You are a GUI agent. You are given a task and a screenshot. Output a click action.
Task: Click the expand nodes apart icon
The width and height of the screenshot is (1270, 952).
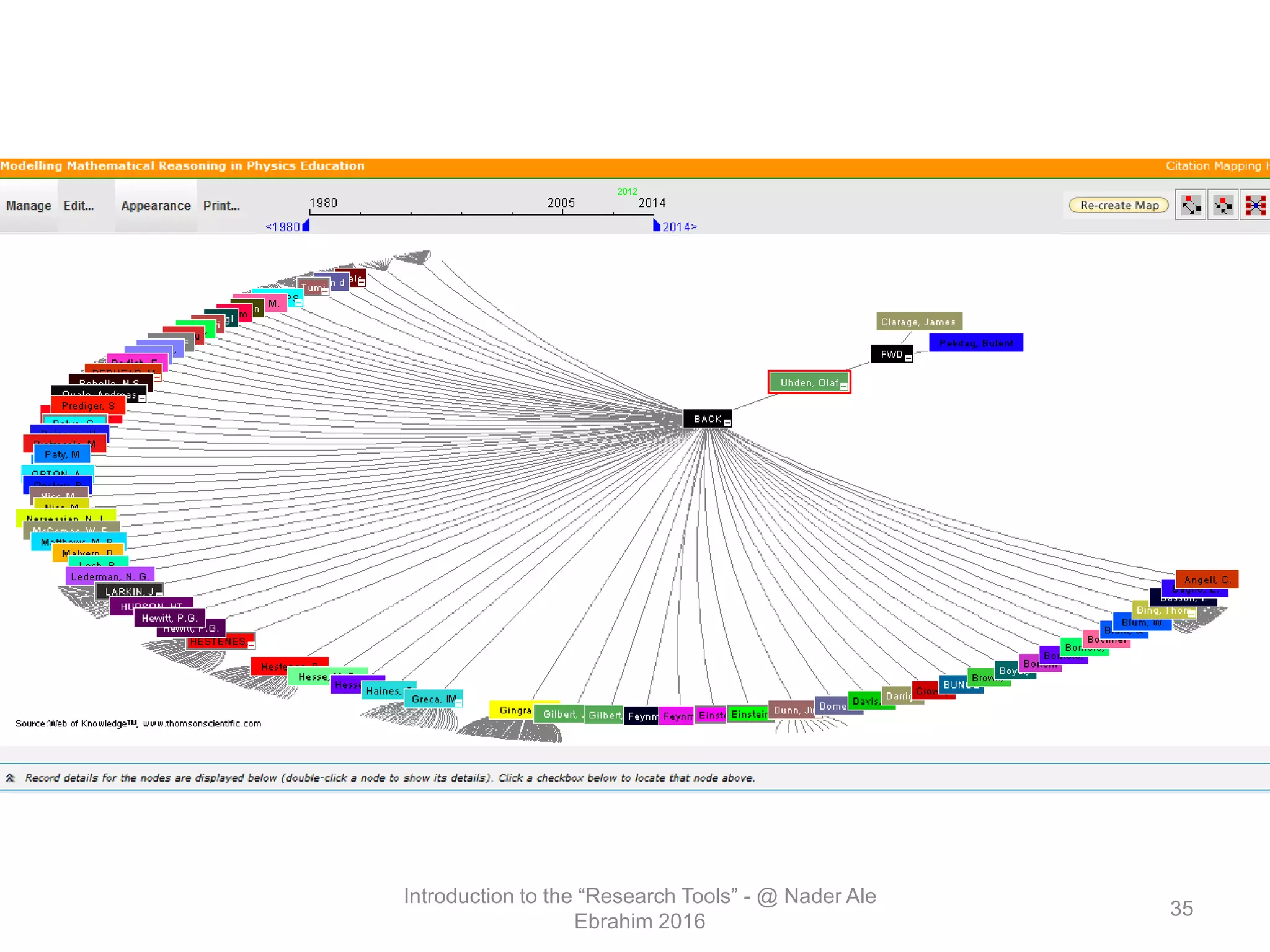(x=1191, y=205)
